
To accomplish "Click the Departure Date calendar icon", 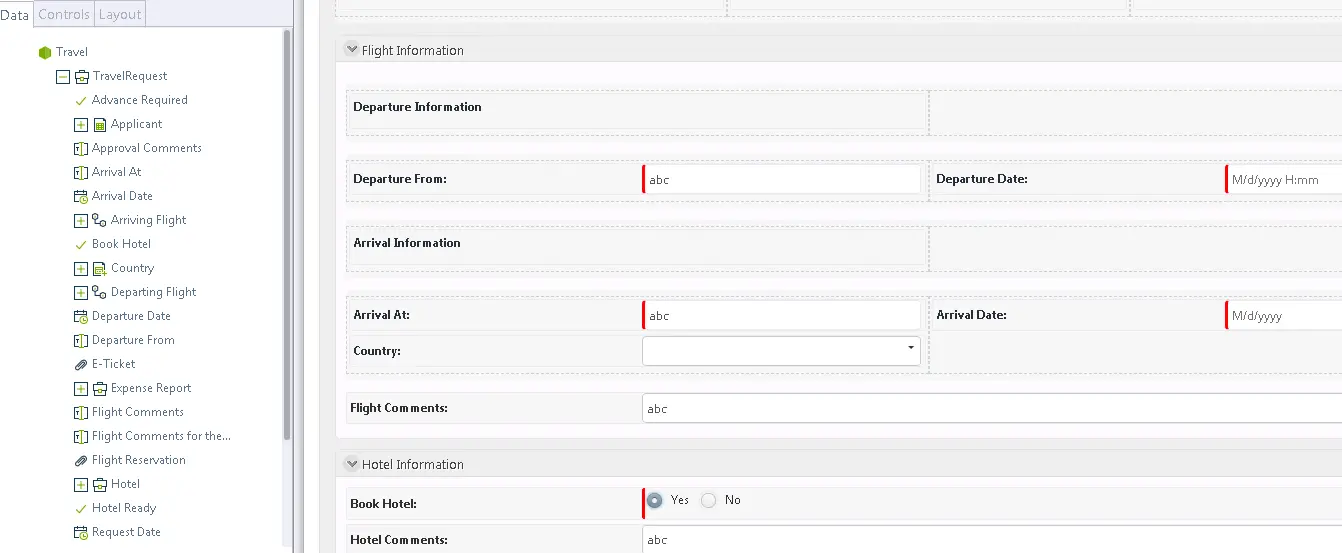I will pyautogui.click(x=81, y=316).
